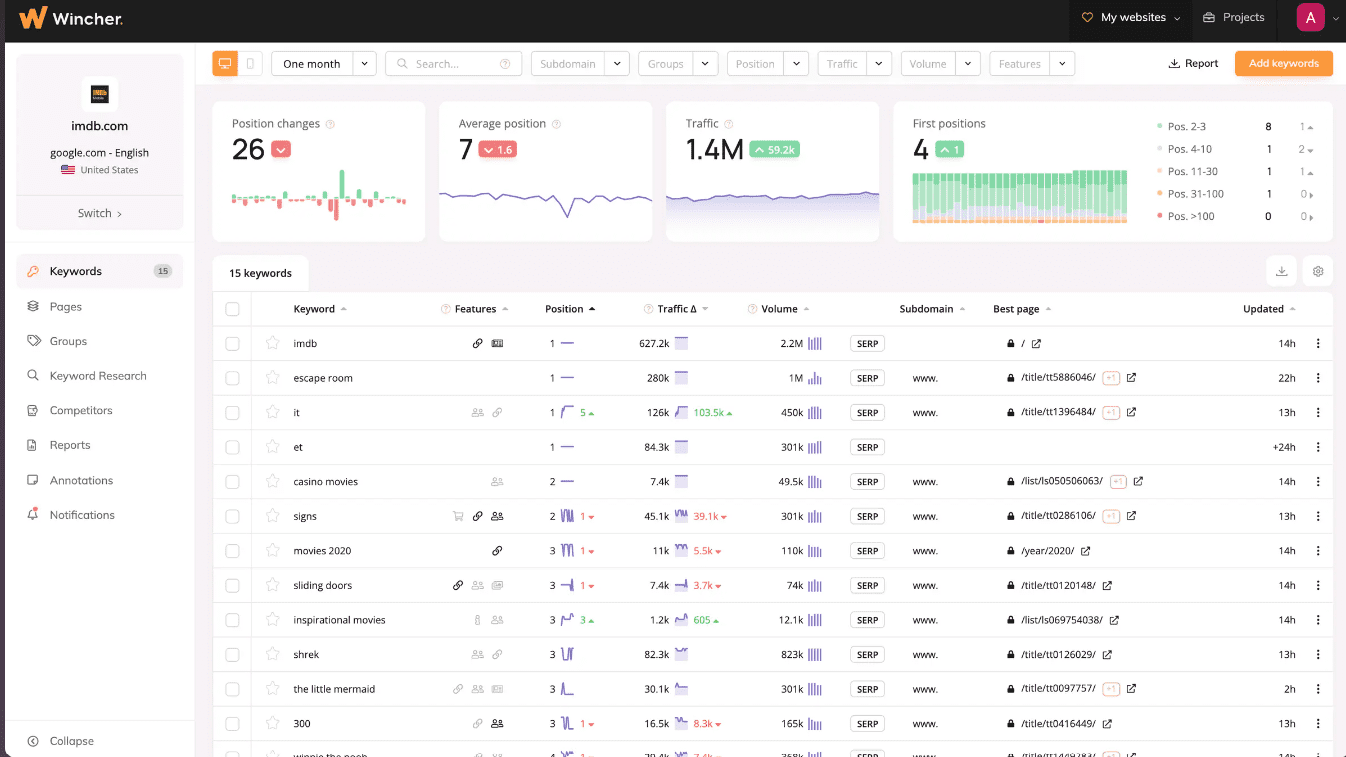Screen dimensions: 1346x757
Task: Click in the keyword Search field
Action: (453, 64)
